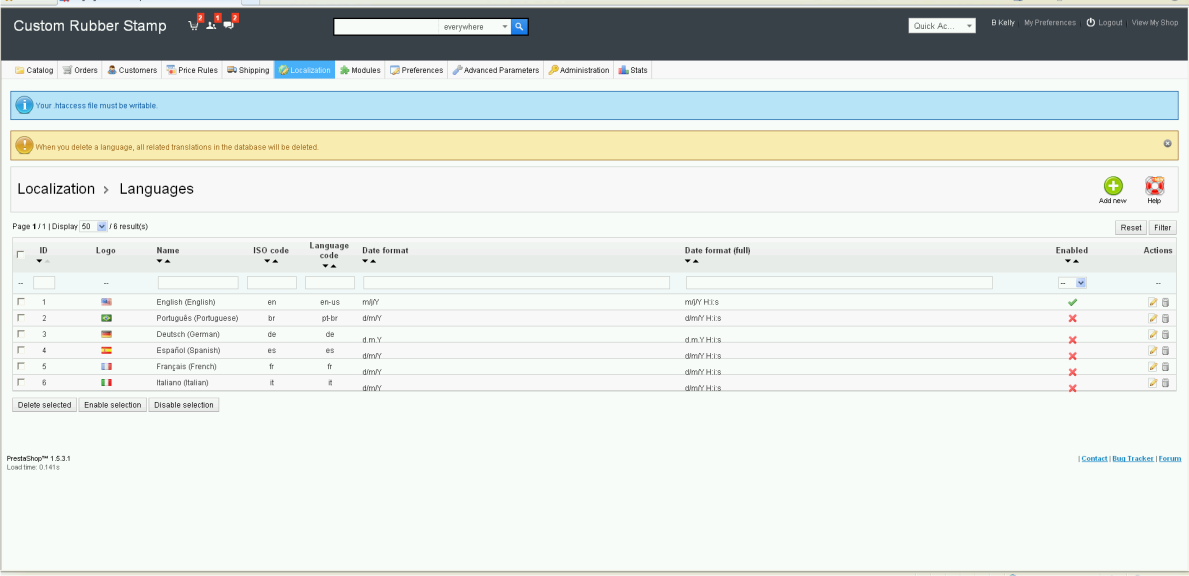The image size is (1189, 576).
Task: Open the Price Rules tab
Action: (x=192, y=70)
